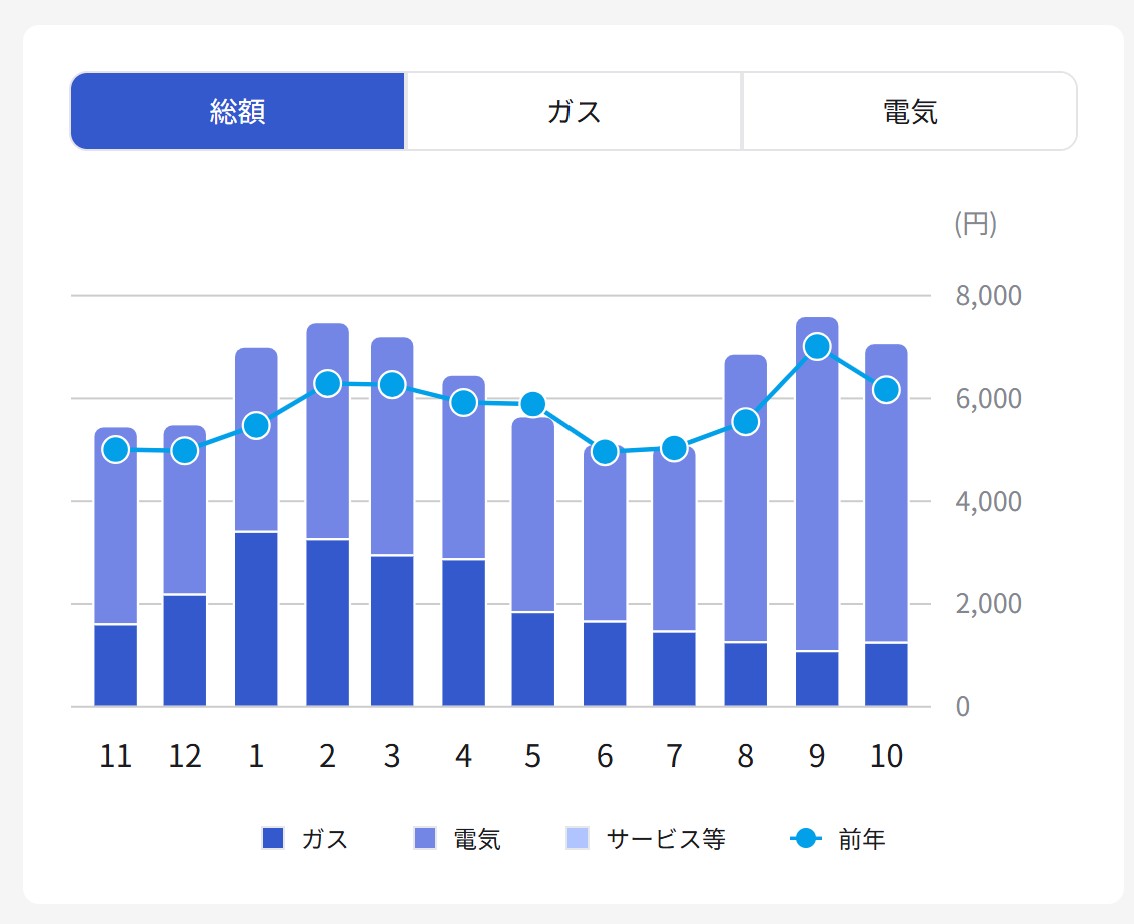
Task: Click the 前年 data point for September
Action: pyautogui.click(x=817, y=346)
